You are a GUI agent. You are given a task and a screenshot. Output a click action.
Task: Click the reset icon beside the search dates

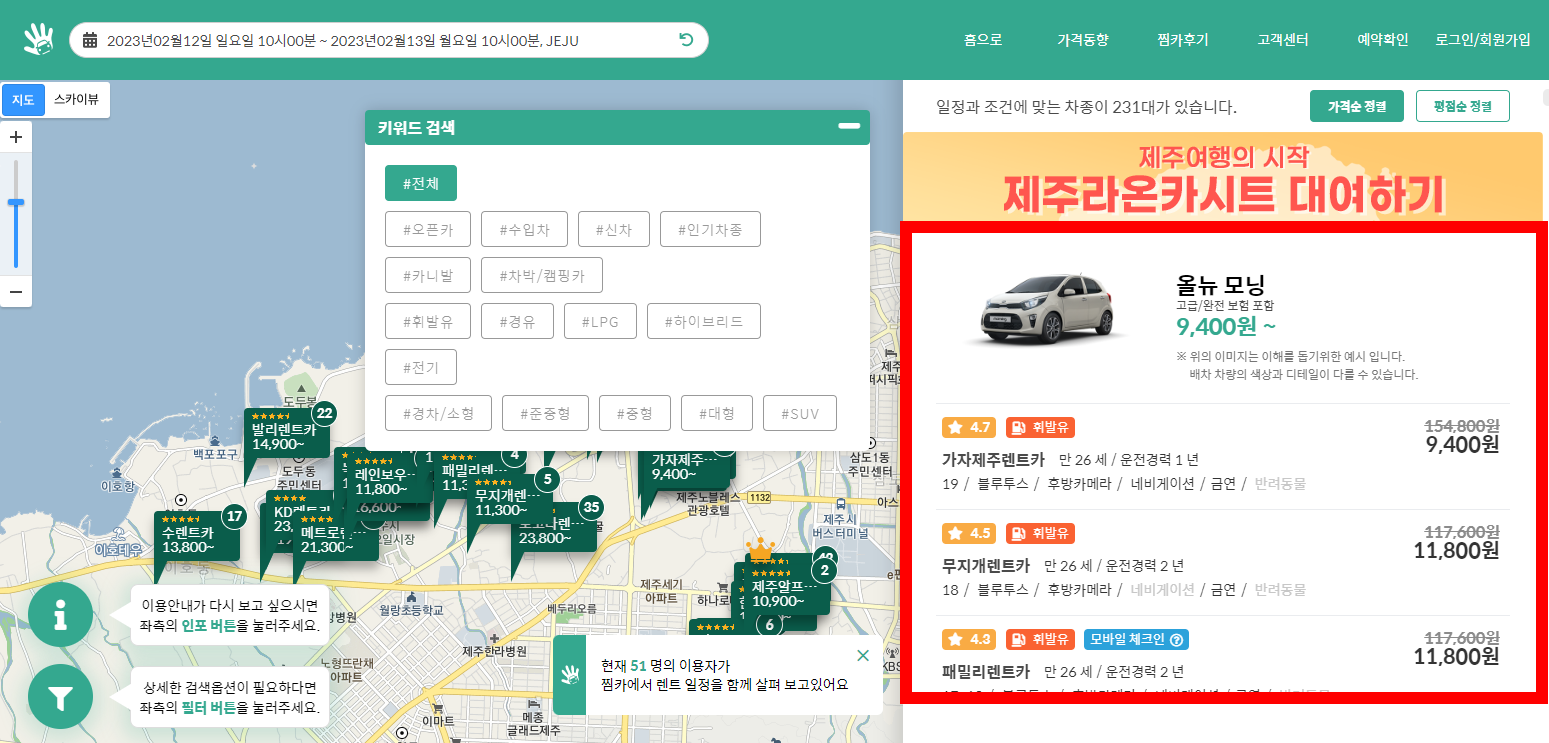click(684, 40)
